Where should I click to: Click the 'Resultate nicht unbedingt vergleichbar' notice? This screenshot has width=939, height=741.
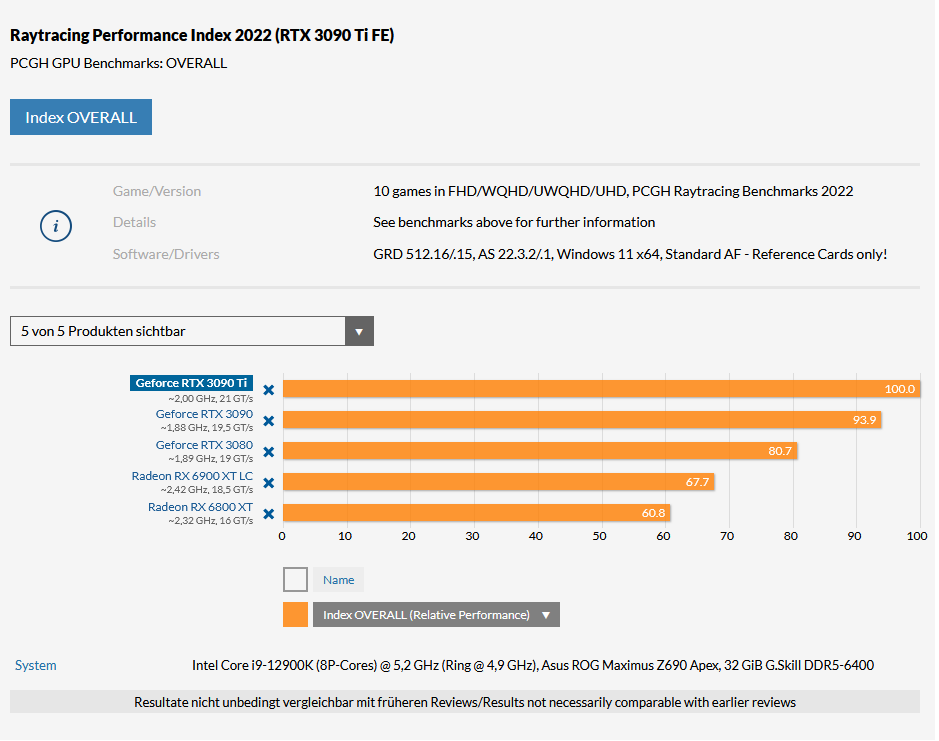pos(467,704)
